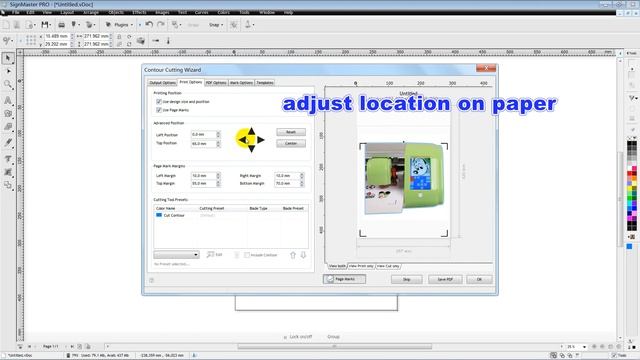
Task: Select the View Cut only tab
Action: (388, 266)
